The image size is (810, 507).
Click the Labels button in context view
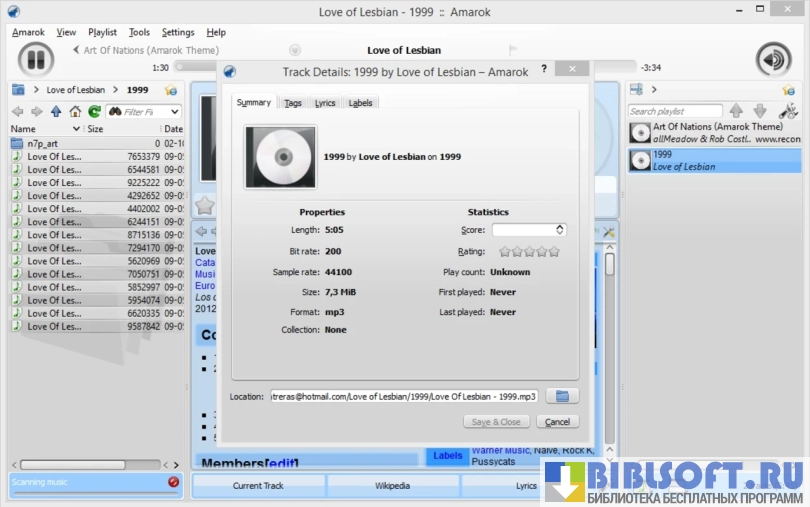pos(447,455)
